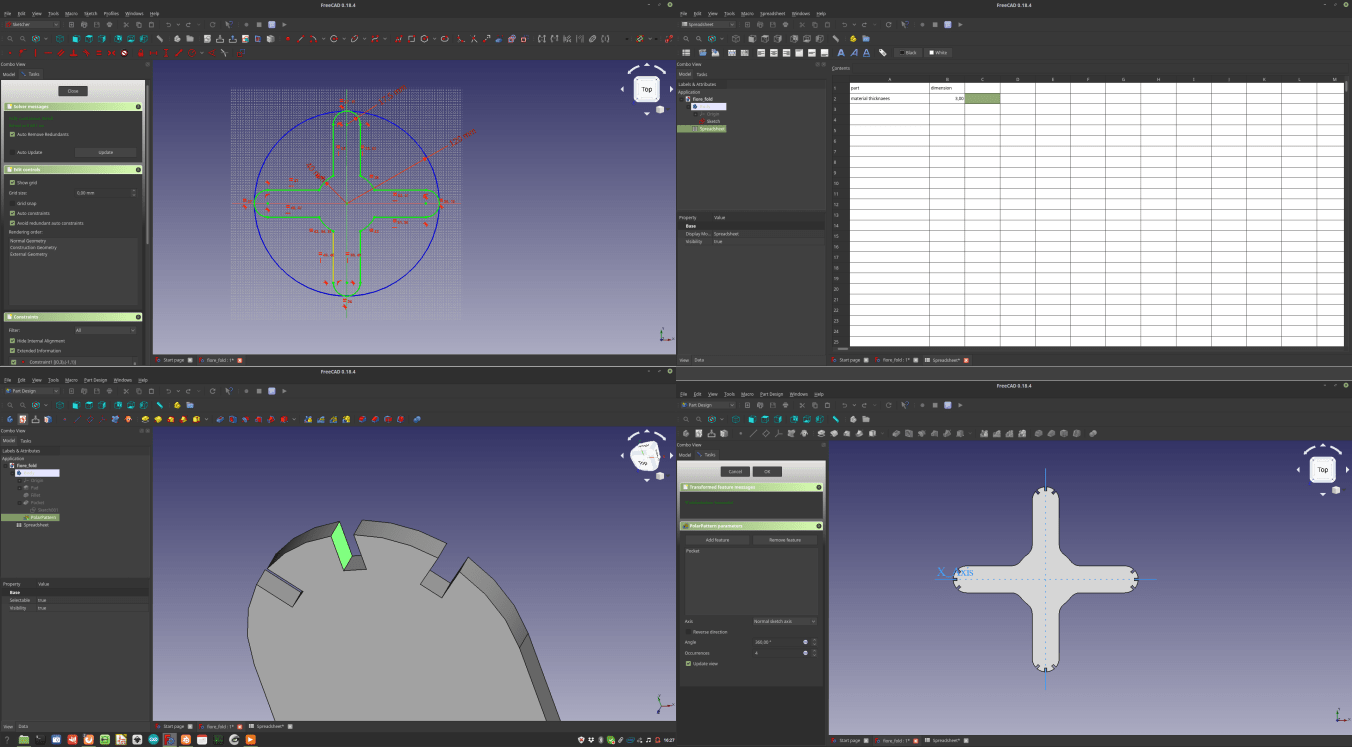The height and width of the screenshot is (747, 1352).
Task: Toggle Auto Remove Redundants checkbox
Action: click(12, 134)
